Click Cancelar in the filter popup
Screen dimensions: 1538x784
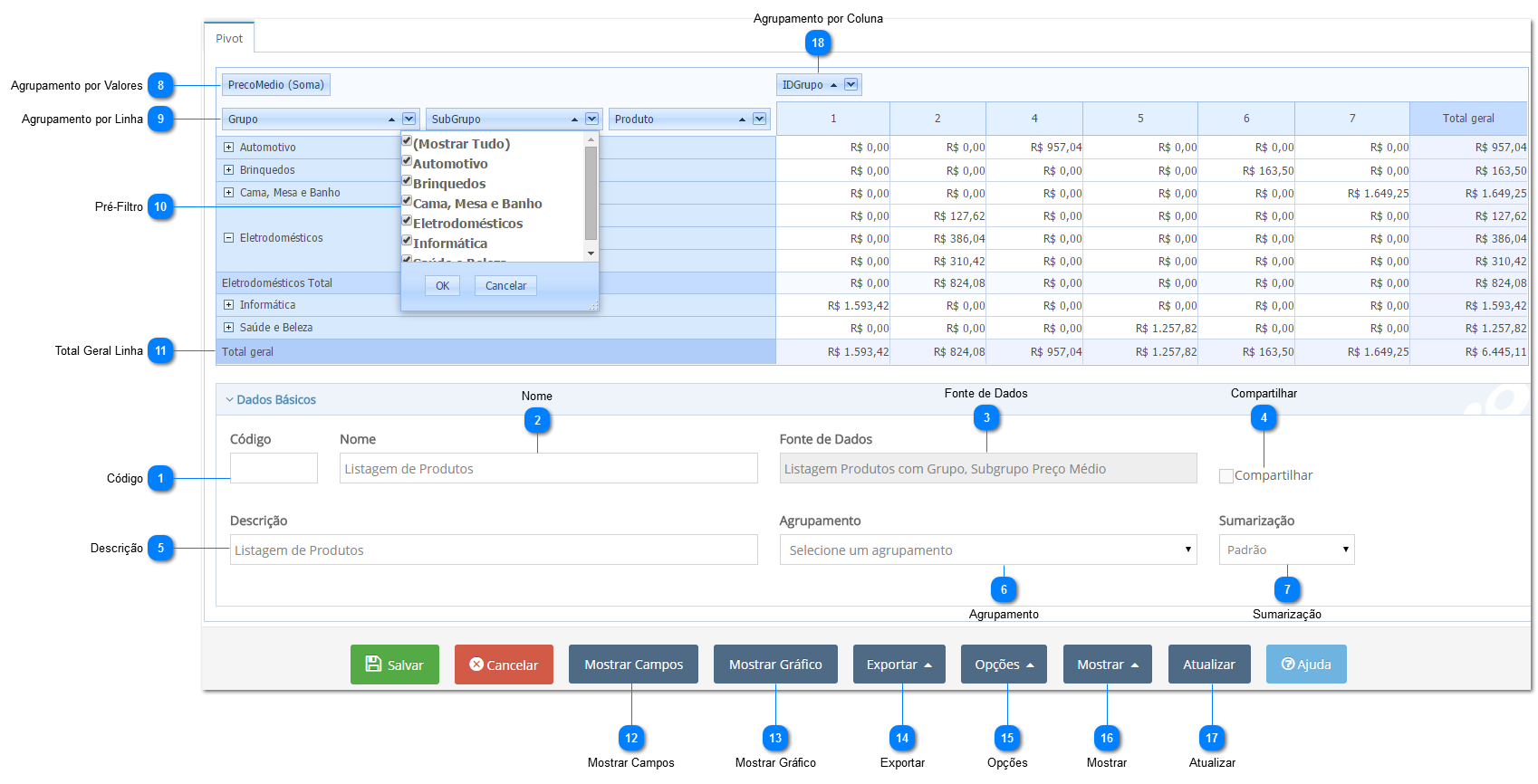tap(505, 285)
